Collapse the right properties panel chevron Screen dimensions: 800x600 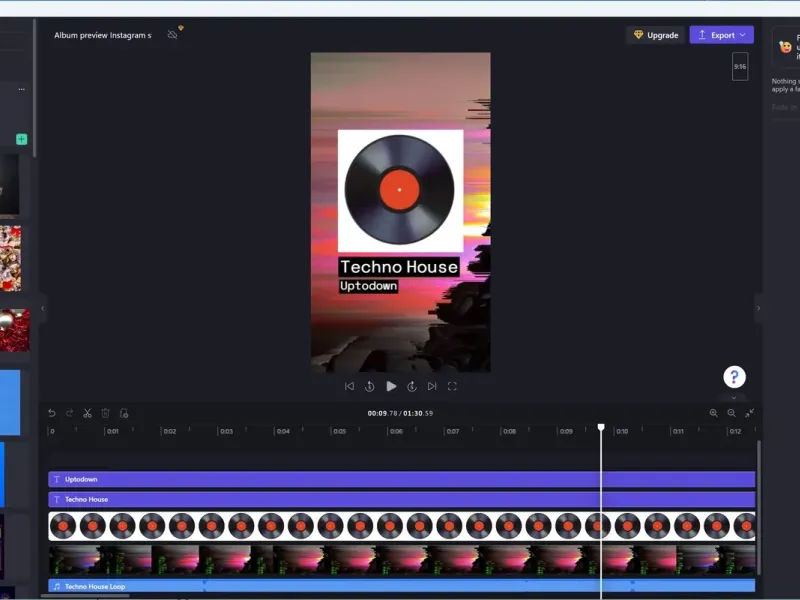click(758, 308)
